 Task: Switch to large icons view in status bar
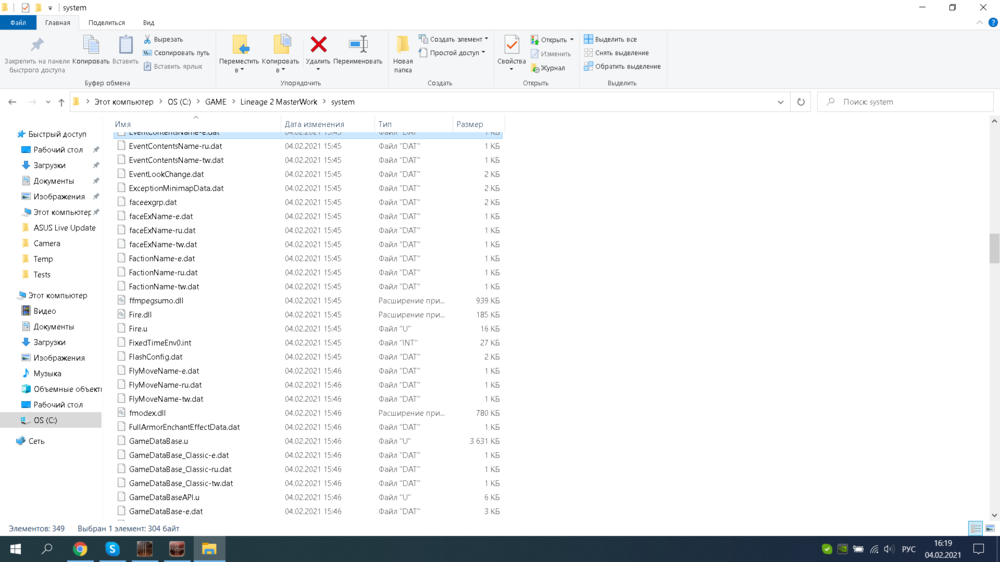point(990,528)
